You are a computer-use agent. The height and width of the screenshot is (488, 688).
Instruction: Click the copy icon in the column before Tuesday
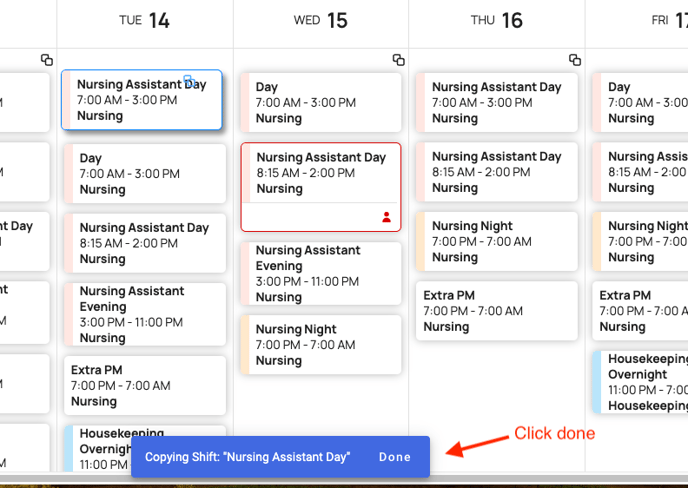[x=46, y=60]
